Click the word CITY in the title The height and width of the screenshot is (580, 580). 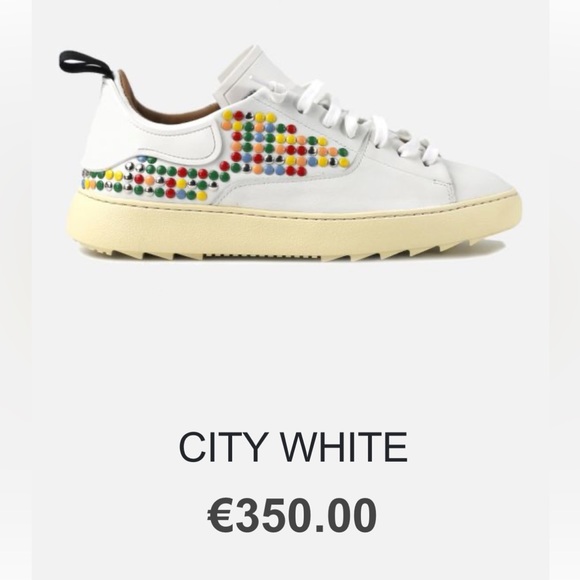click(224, 447)
